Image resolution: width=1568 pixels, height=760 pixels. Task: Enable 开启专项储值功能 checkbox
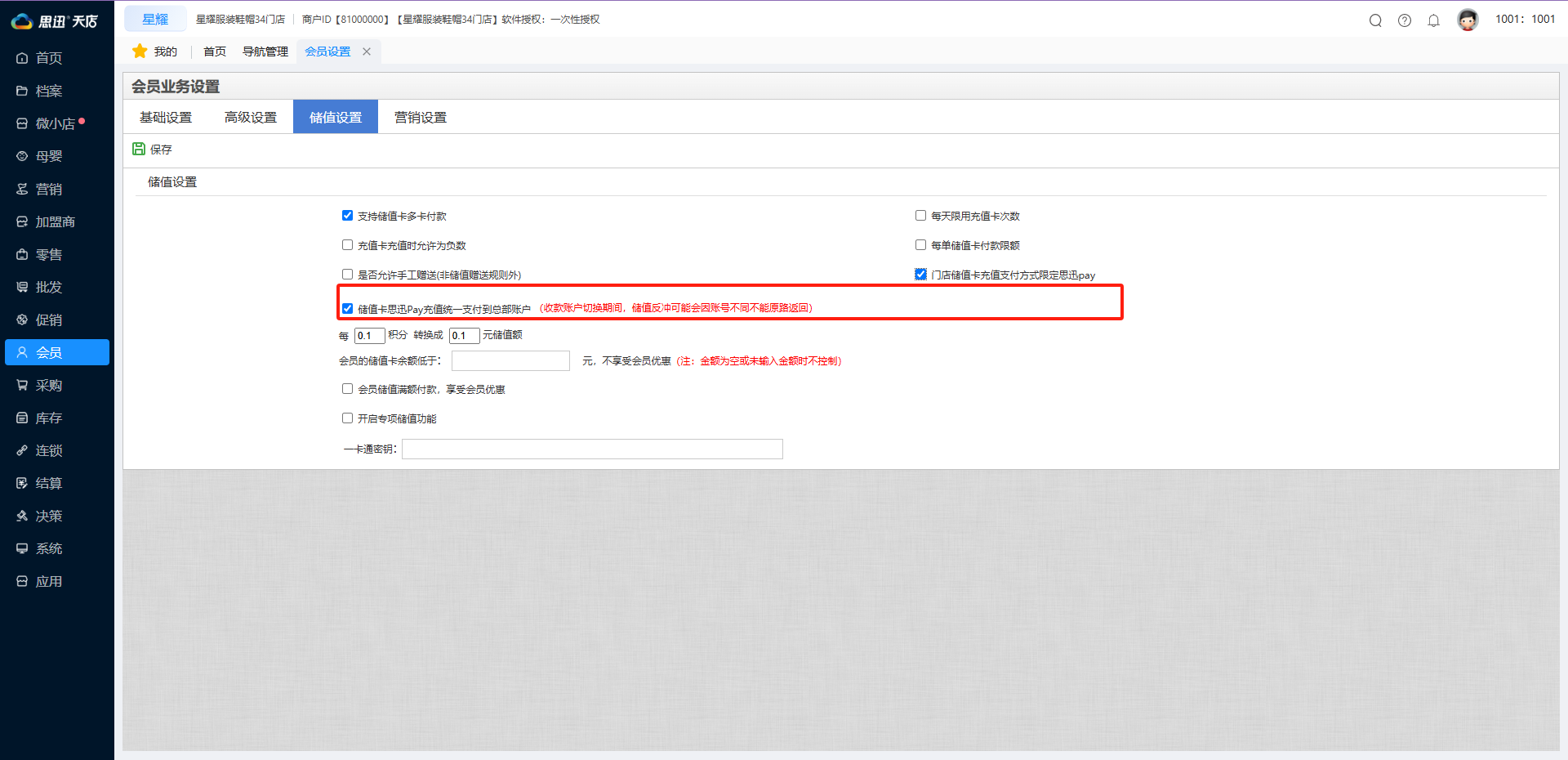coord(348,418)
